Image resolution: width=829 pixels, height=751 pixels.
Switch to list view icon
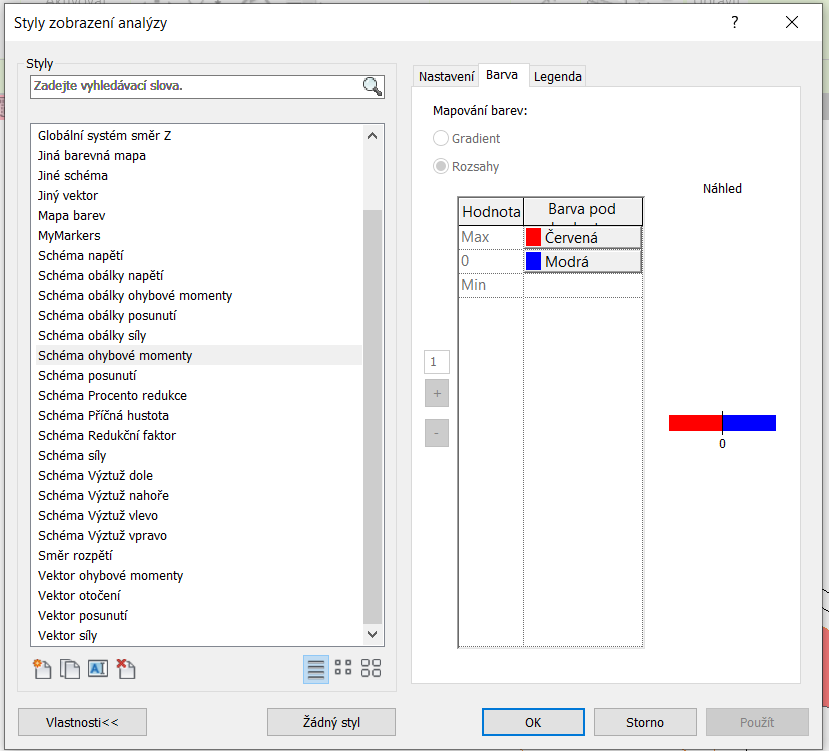[316, 670]
